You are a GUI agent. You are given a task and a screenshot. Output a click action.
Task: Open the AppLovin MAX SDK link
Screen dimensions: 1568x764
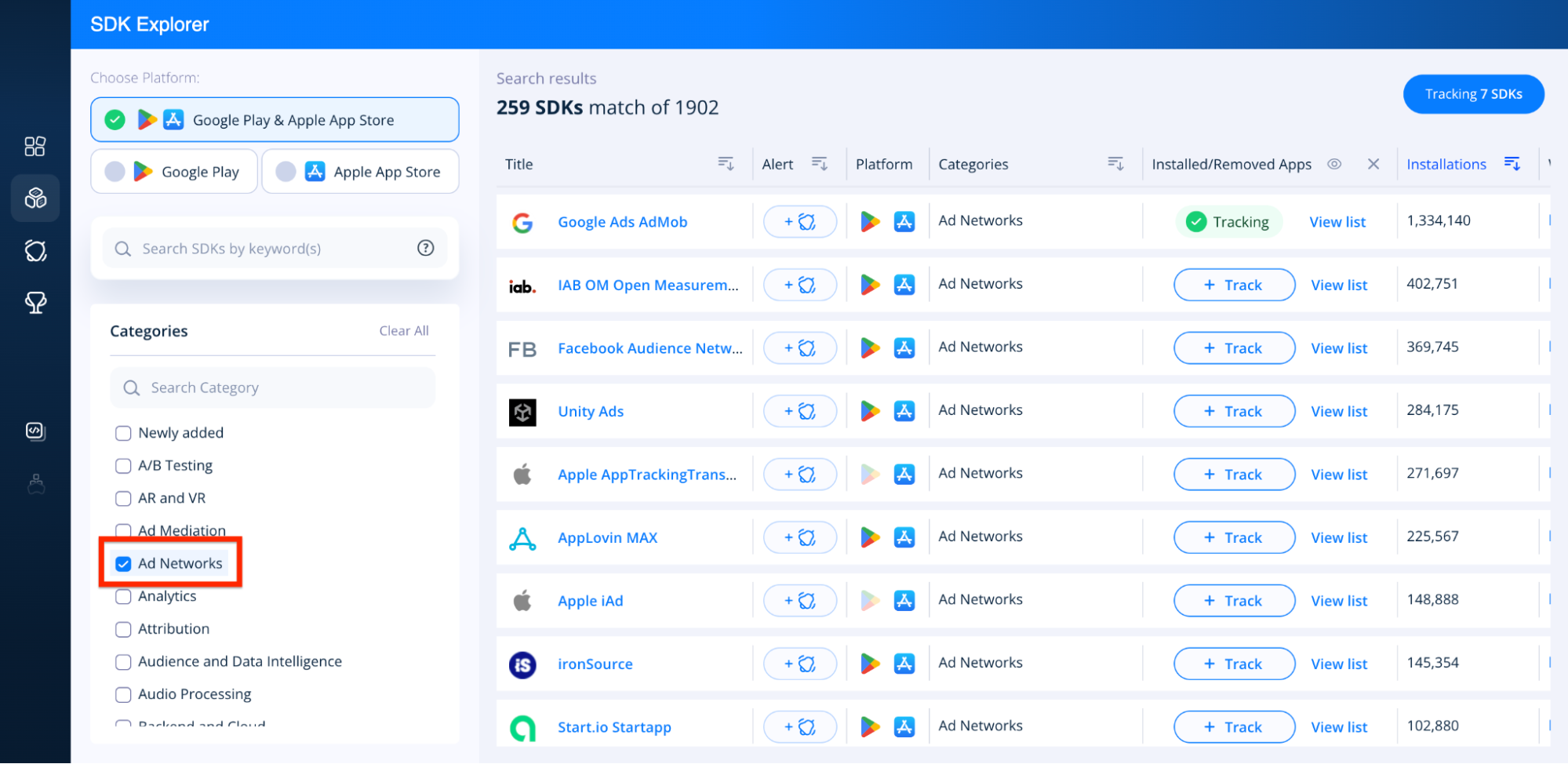(608, 537)
